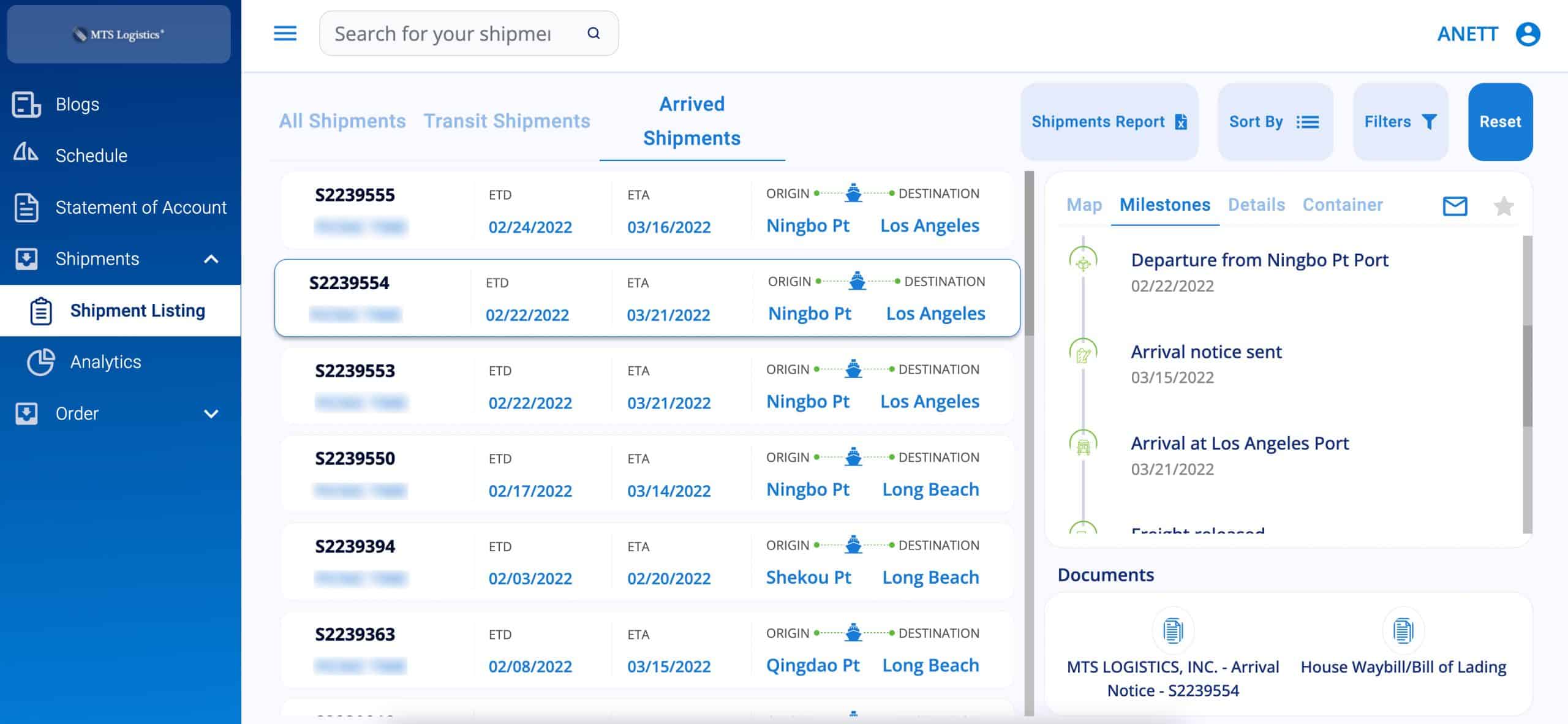Click the Departure from Ningbo milestone icon
This screenshot has width=1568, height=724.
(1083, 260)
